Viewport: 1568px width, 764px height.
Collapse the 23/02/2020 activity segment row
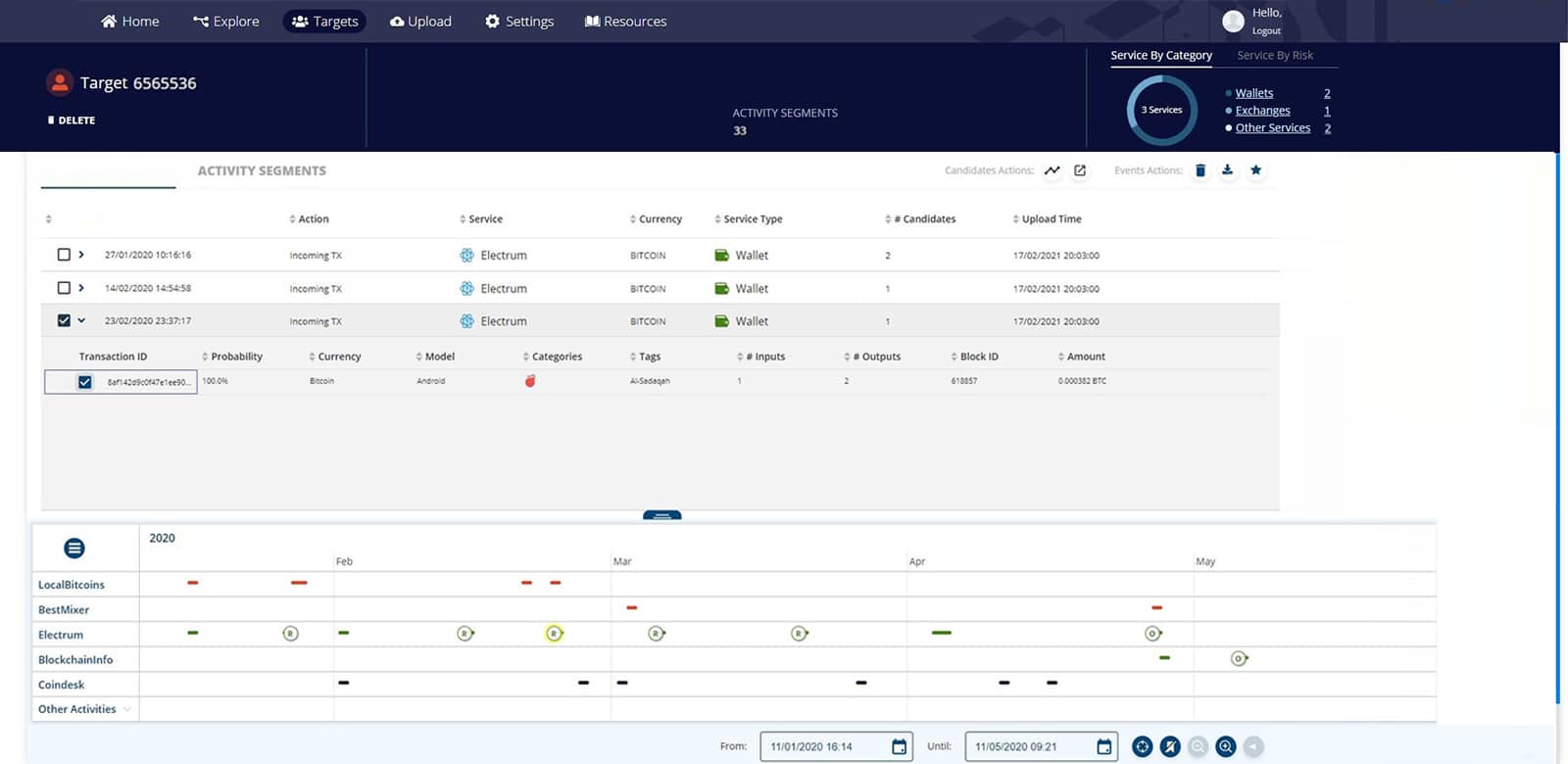(81, 320)
